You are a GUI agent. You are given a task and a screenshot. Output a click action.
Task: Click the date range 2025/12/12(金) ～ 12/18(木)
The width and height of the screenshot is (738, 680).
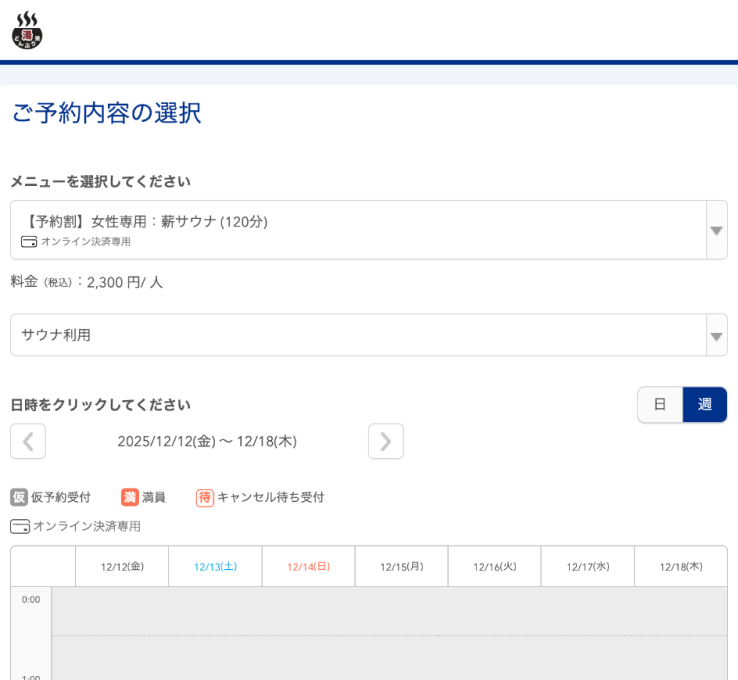pos(207,441)
